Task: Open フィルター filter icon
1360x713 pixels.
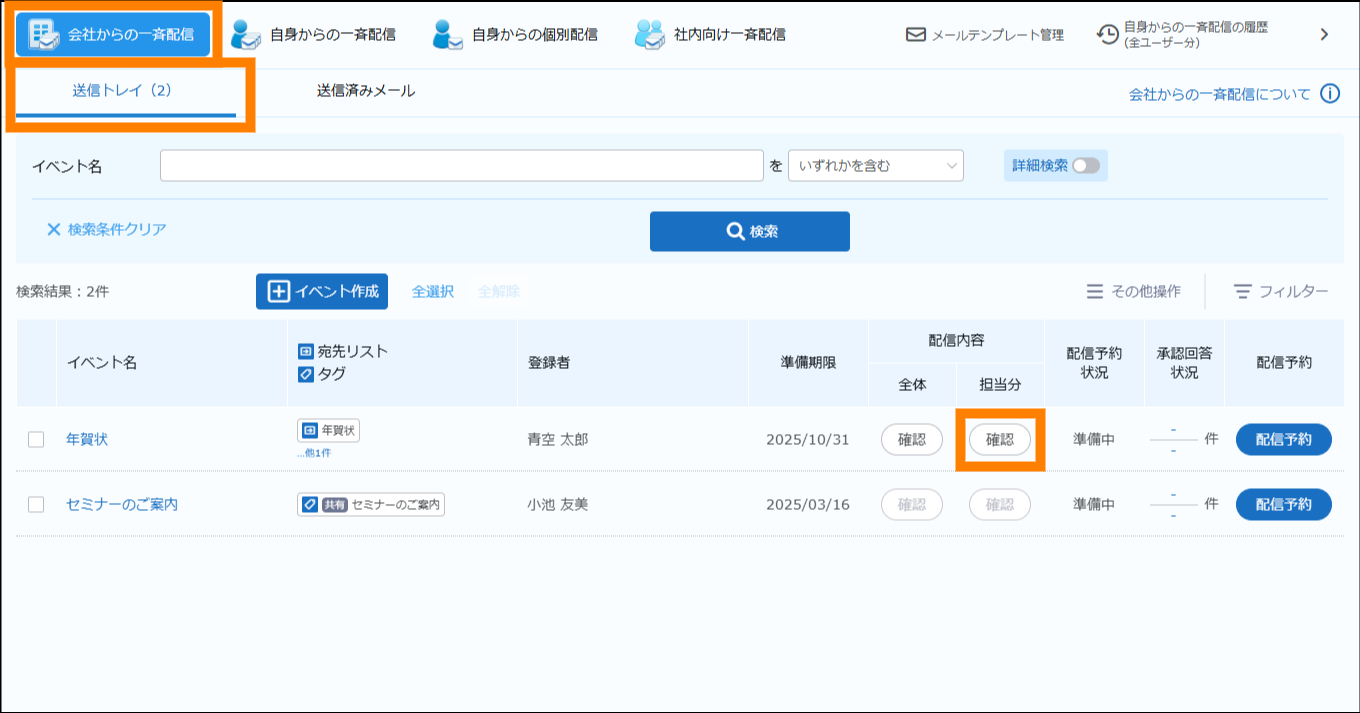Action: [x=1243, y=291]
